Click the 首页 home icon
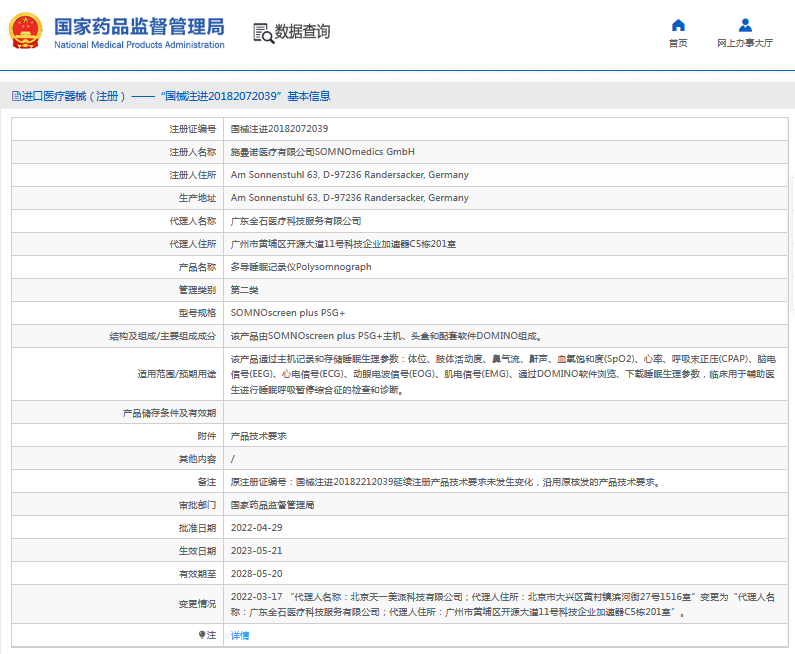The width and height of the screenshot is (795, 654). 678,25
